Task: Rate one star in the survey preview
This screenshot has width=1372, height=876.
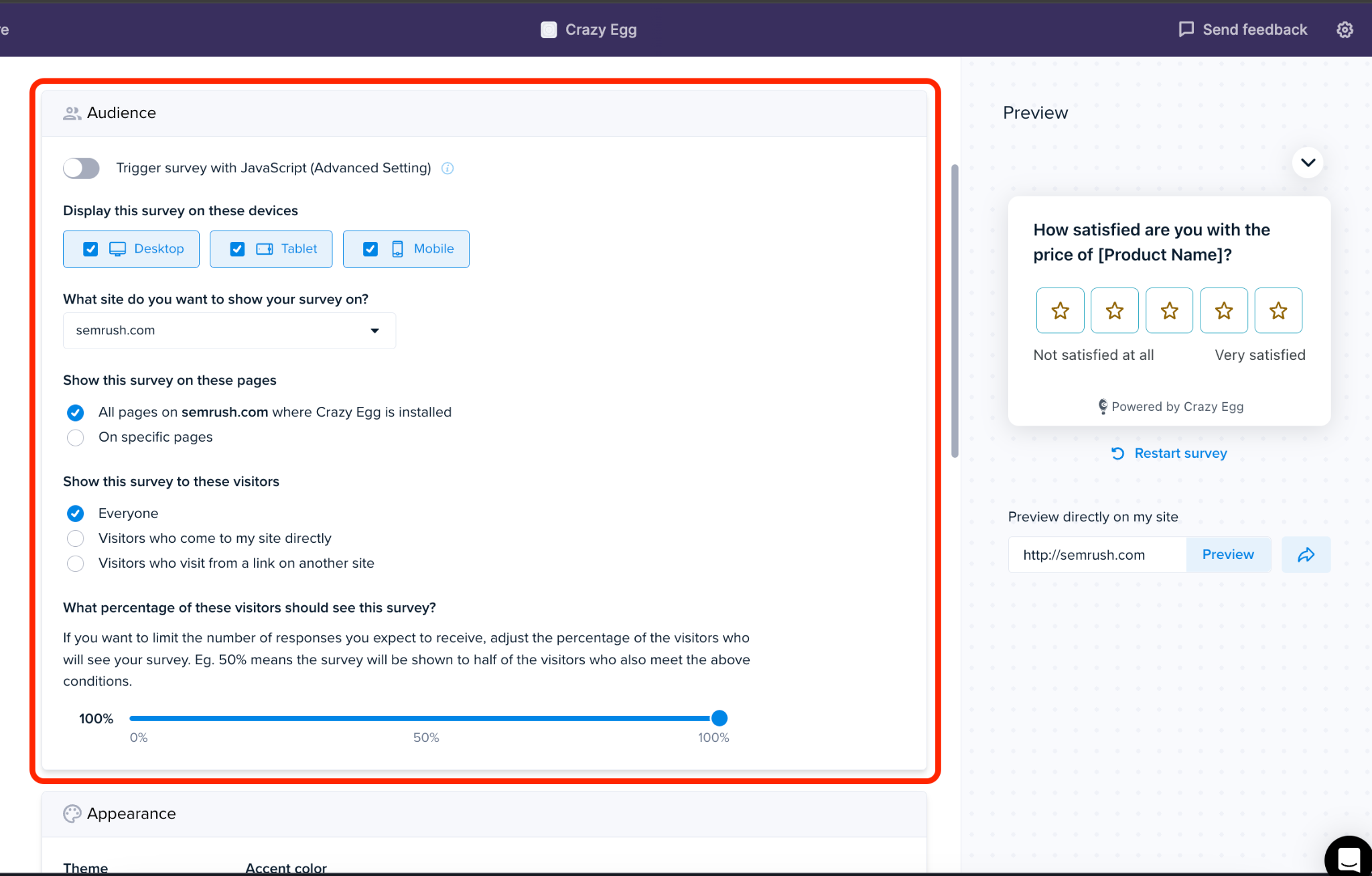Action: pos(1060,310)
